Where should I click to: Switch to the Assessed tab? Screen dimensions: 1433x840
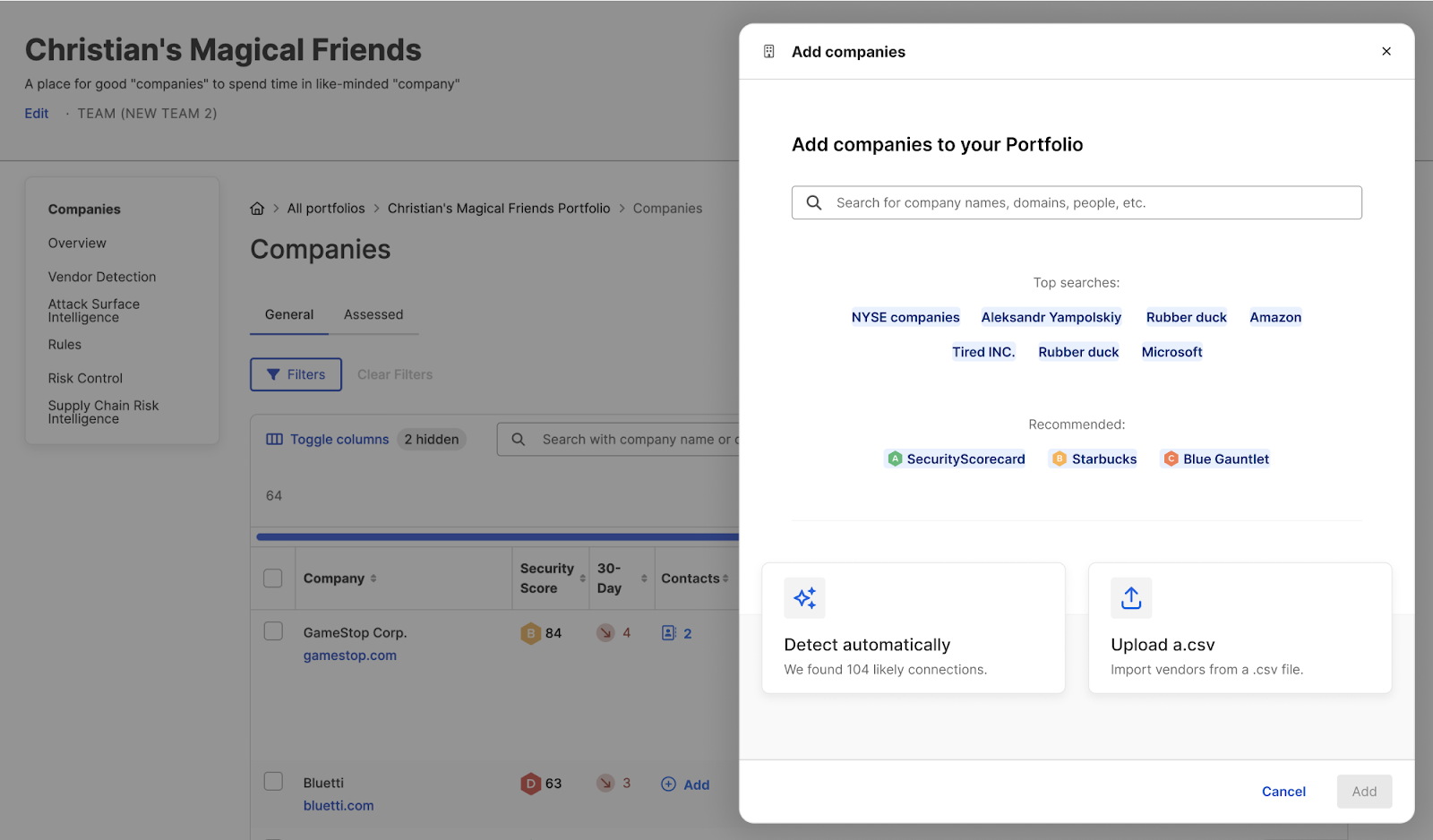(x=373, y=315)
